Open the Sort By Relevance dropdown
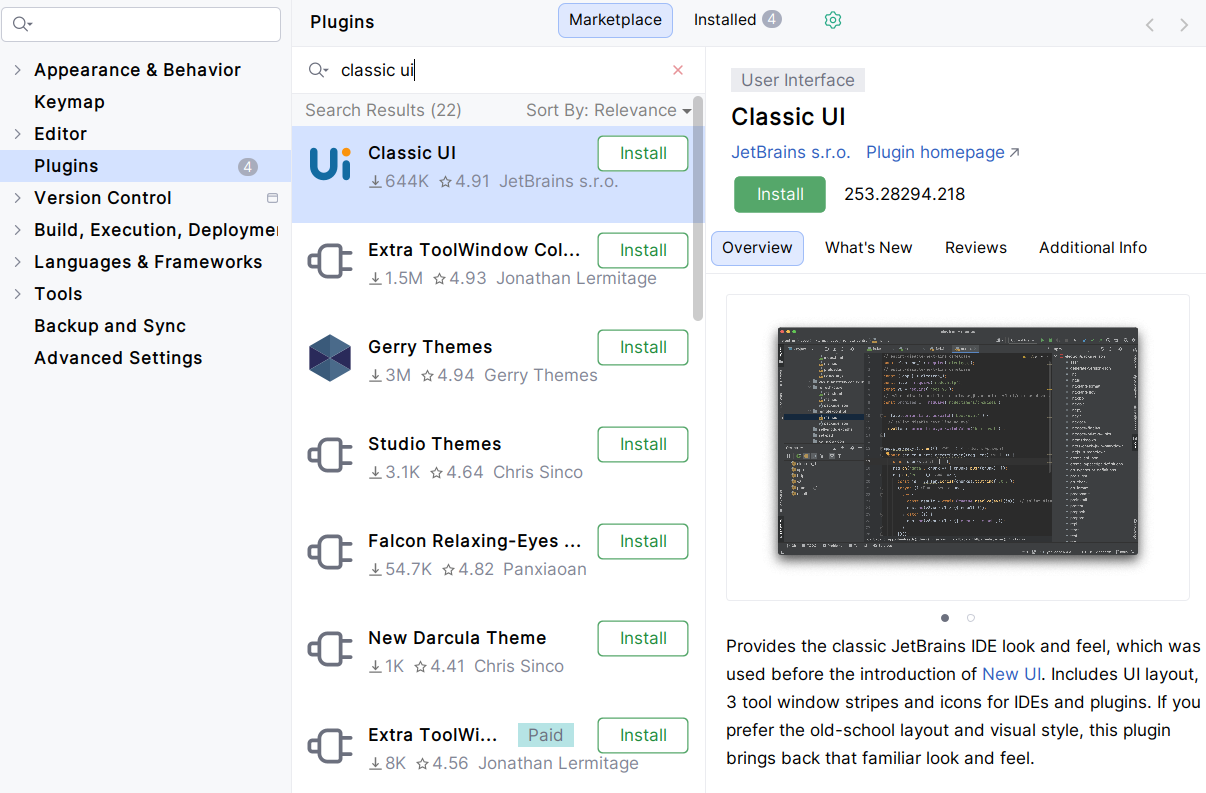Image resolution: width=1206 pixels, height=793 pixels. click(608, 110)
